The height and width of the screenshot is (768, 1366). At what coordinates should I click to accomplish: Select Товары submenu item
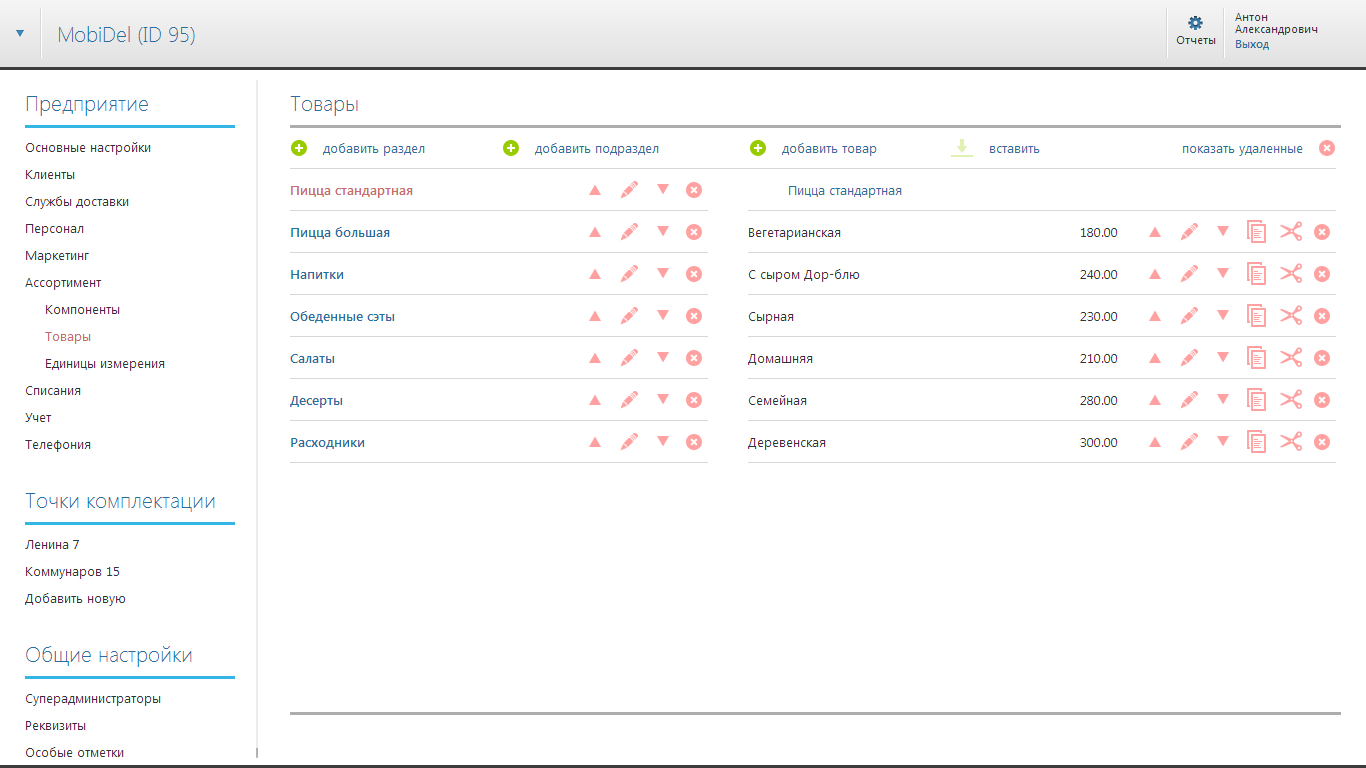68,337
